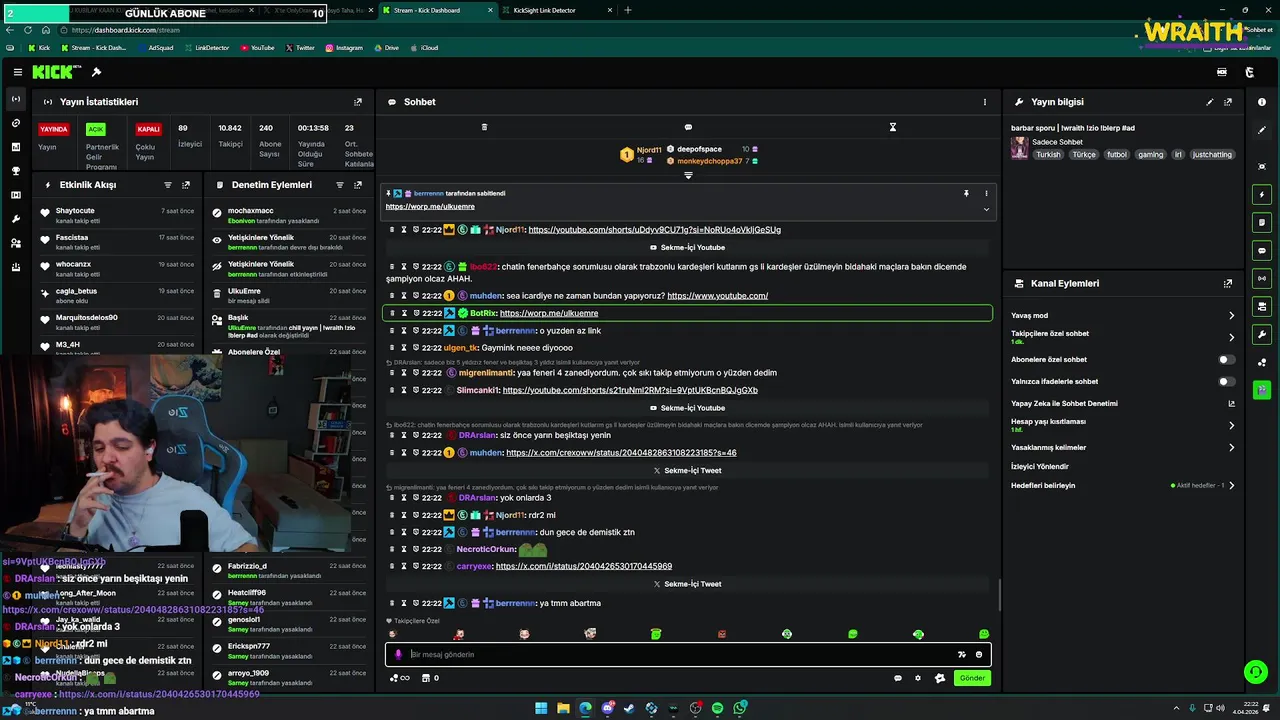Click the wrench icon in right sidebar
The width and height of the screenshot is (1280, 720).
1262,334
